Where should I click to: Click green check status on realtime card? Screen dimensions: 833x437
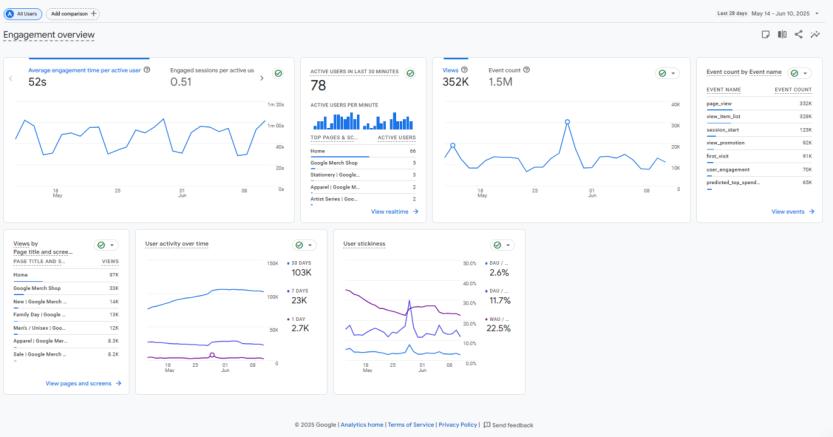coord(410,73)
